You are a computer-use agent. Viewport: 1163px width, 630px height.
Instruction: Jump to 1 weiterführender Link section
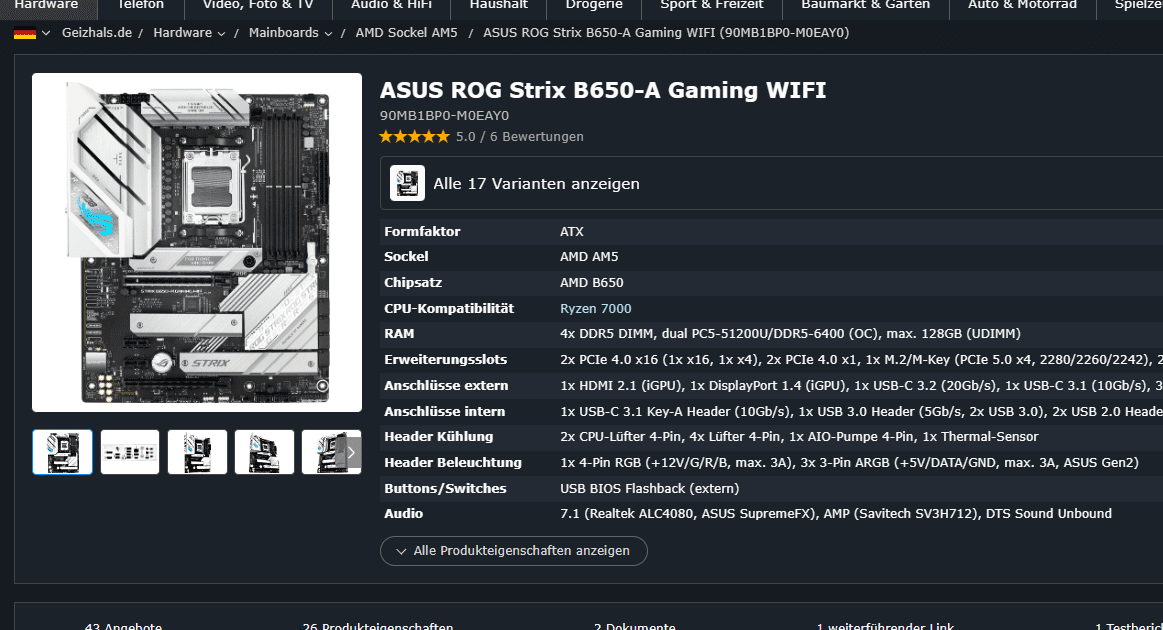[885, 626]
